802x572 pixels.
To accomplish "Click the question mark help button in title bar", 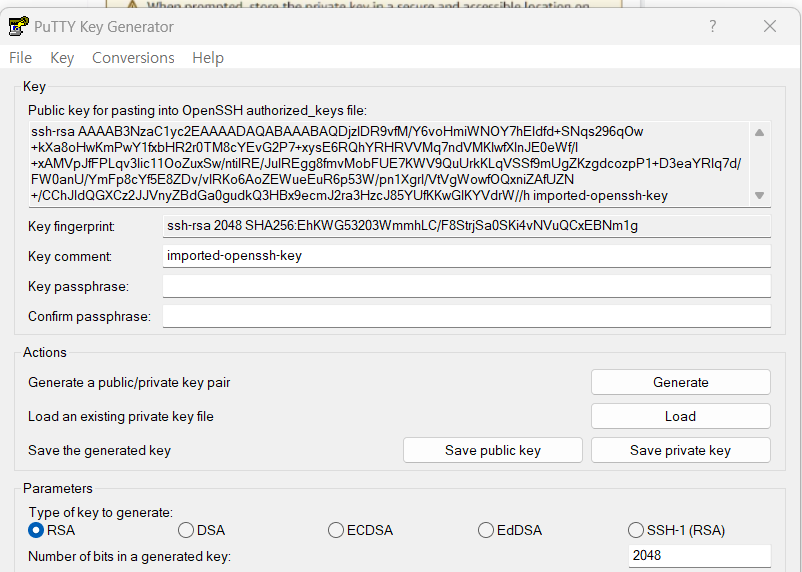I will (x=712, y=26).
